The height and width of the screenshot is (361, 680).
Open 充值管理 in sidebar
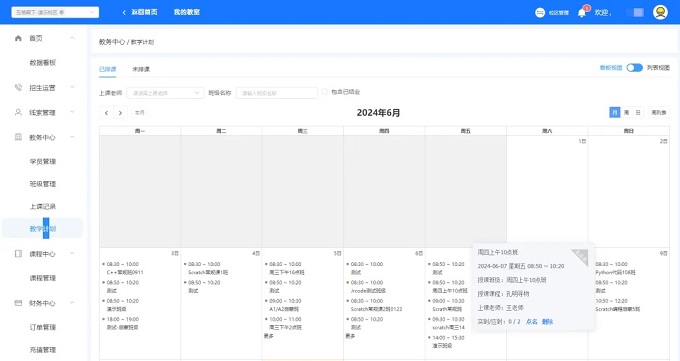(42, 350)
